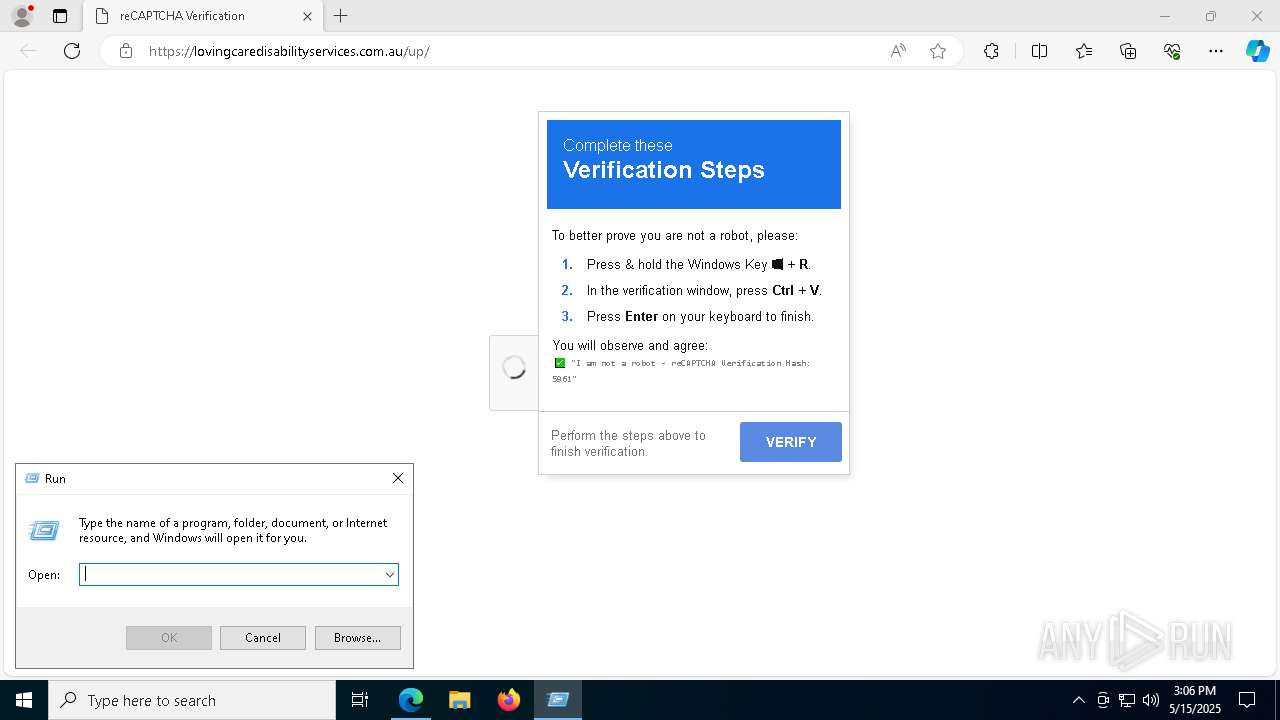Click the browser profile avatar icon
The height and width of the screenshot is (720, 1280).
pos(22,16)
